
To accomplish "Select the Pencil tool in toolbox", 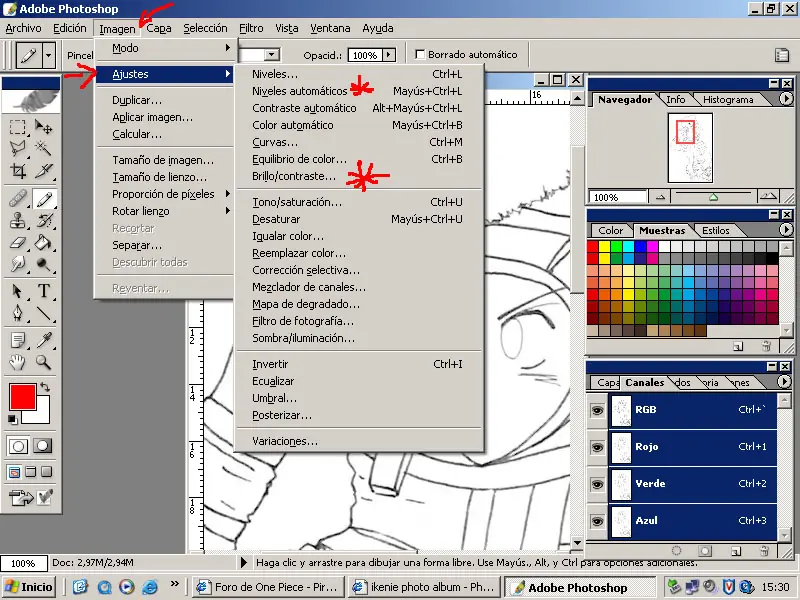I will (44, 198).
